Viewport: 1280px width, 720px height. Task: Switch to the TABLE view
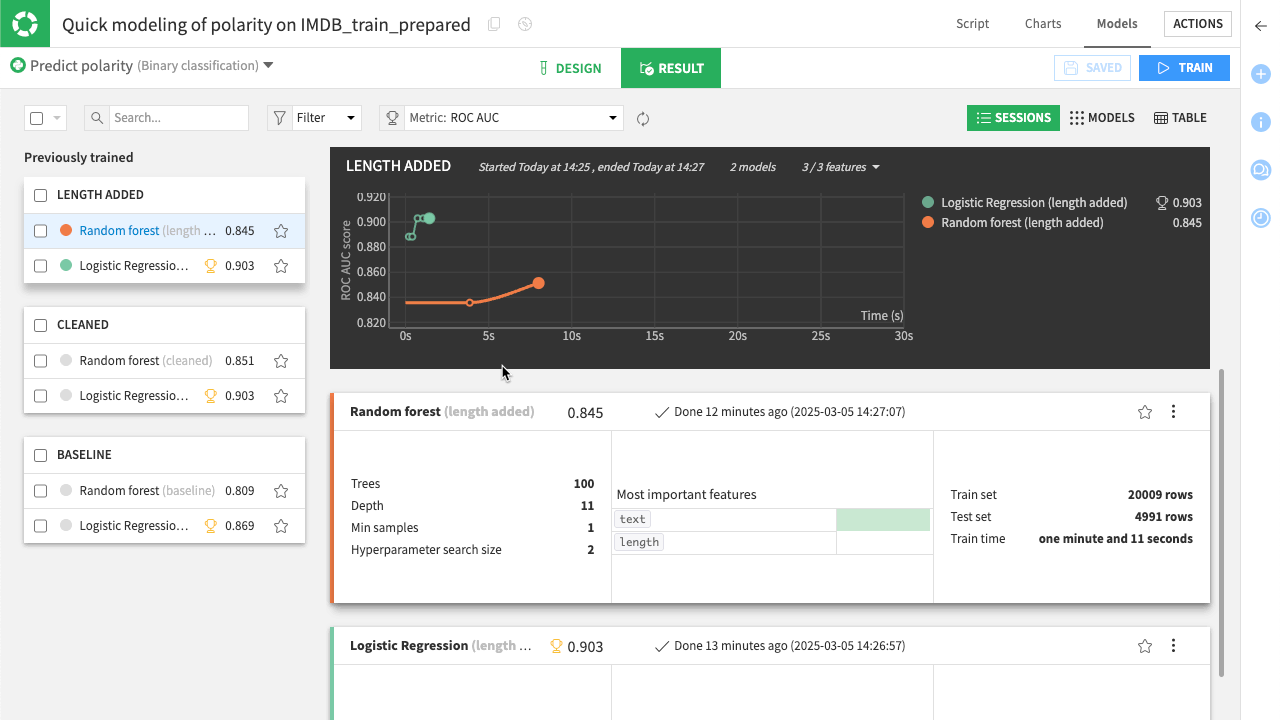pos(1180,118)
